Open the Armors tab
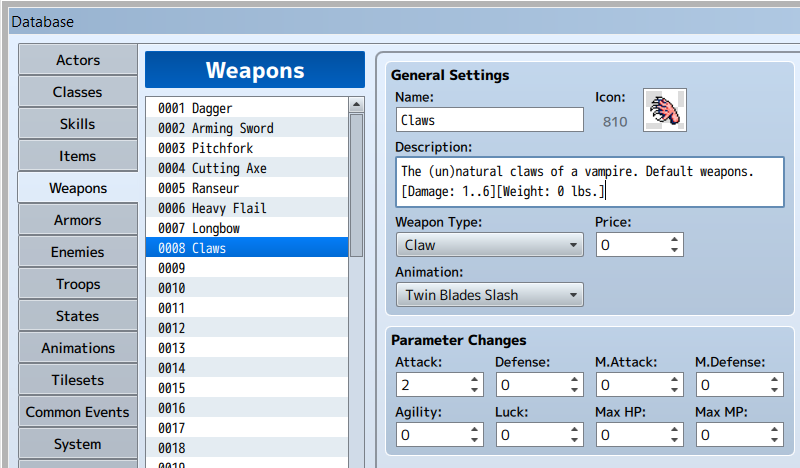The height and width of the screenshot is (468, 800). [78, 220]
